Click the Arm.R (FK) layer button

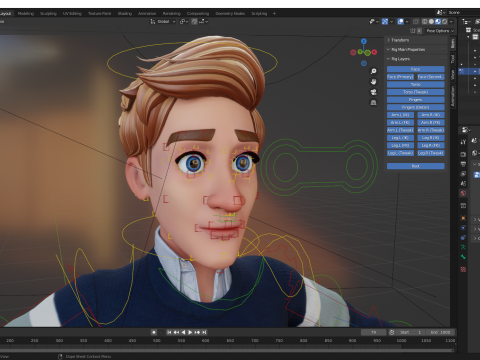coord(431,122)
